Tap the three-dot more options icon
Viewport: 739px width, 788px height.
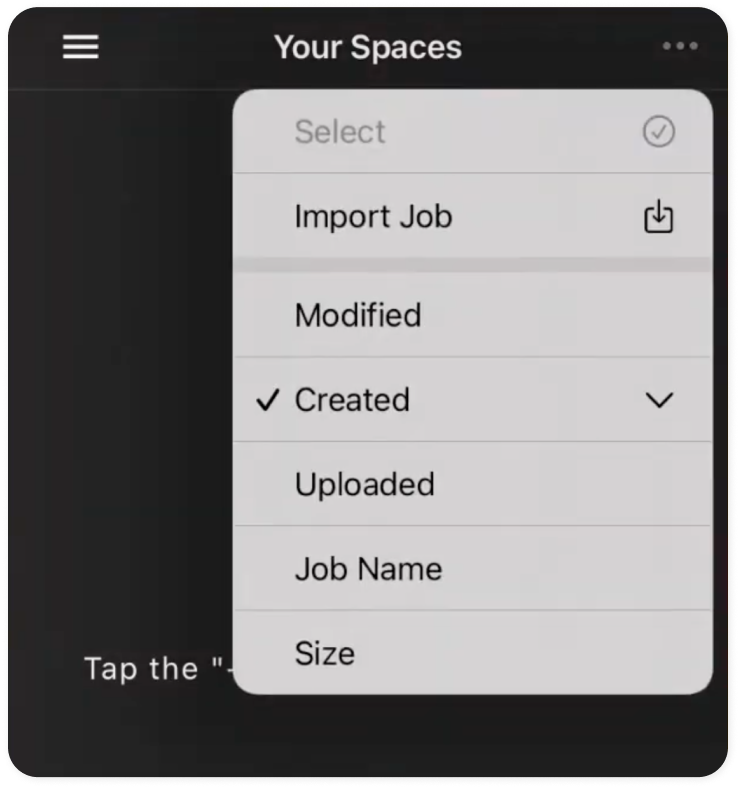click(680, 46)
